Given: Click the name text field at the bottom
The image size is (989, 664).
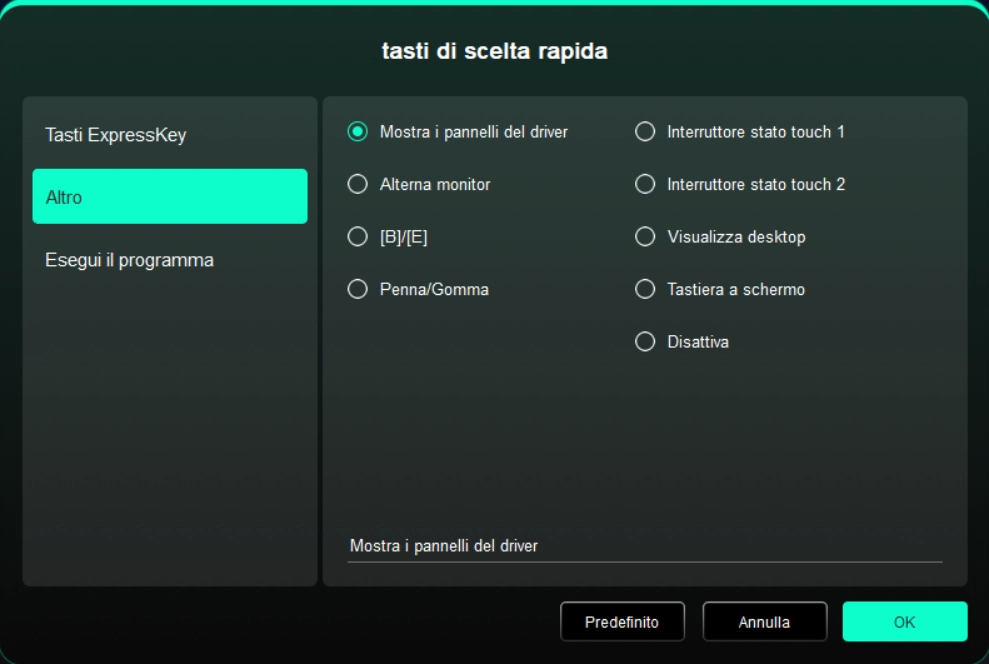Looking at the screenshot, I should tap(644, 547).
